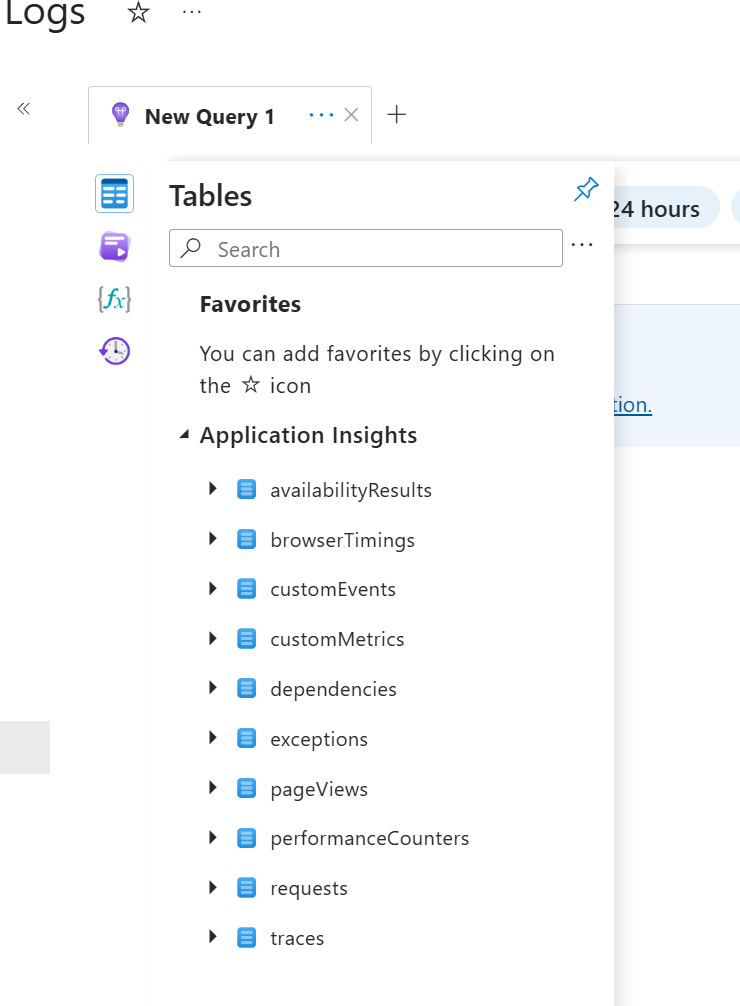The image size is (740, 1006).
Task: Expand the customEvents table
Action: [212, 589]
